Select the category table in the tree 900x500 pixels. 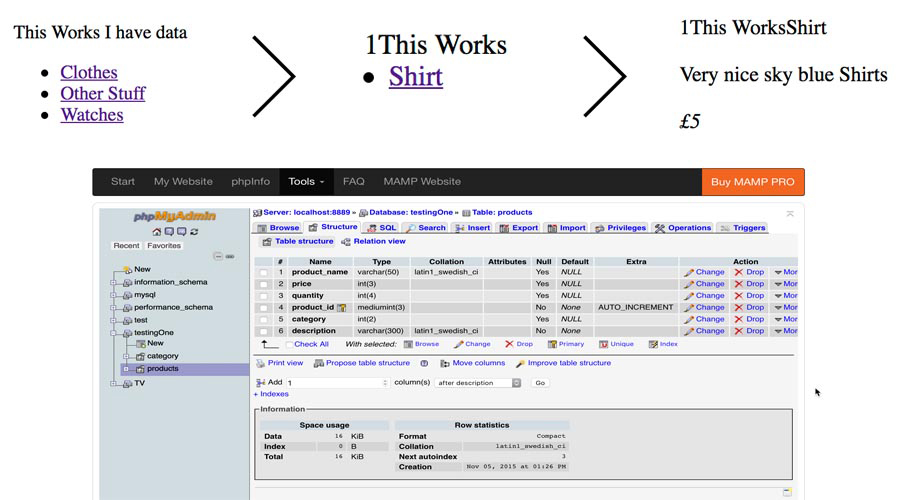162,356
